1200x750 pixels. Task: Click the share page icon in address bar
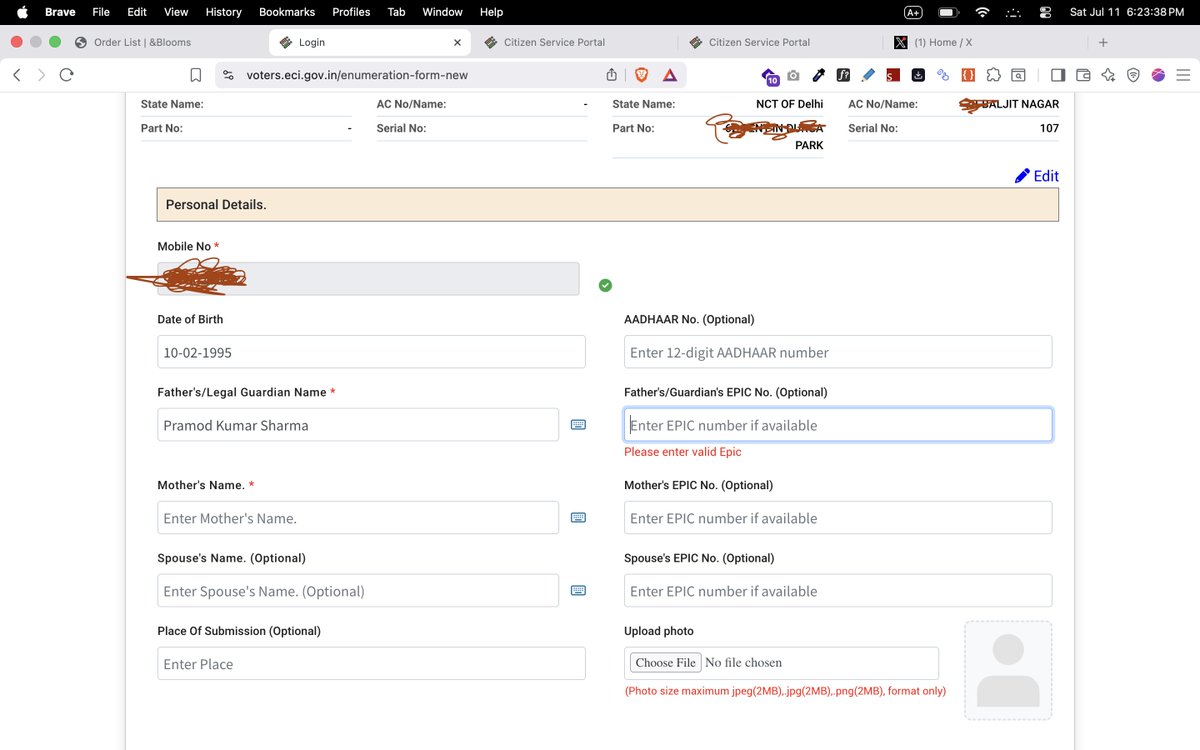611,75
